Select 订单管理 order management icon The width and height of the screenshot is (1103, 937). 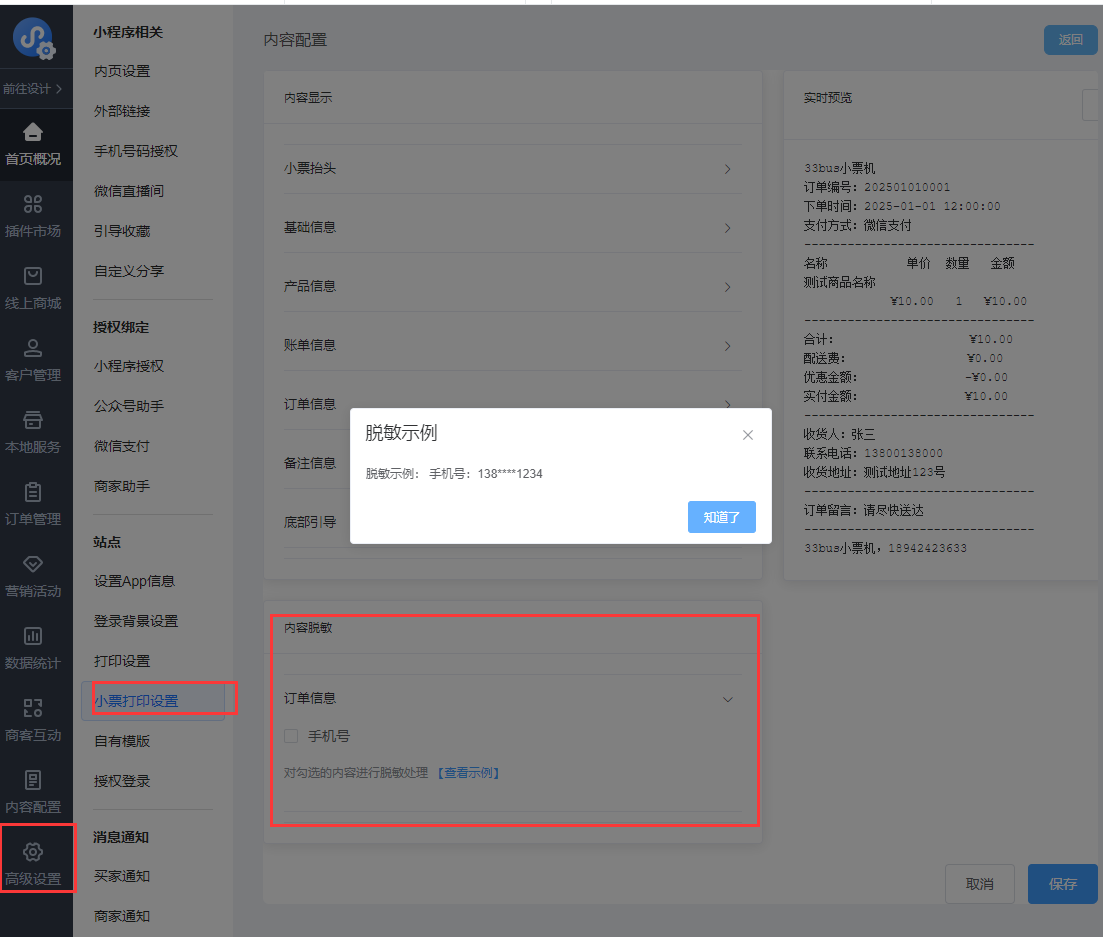33,492
